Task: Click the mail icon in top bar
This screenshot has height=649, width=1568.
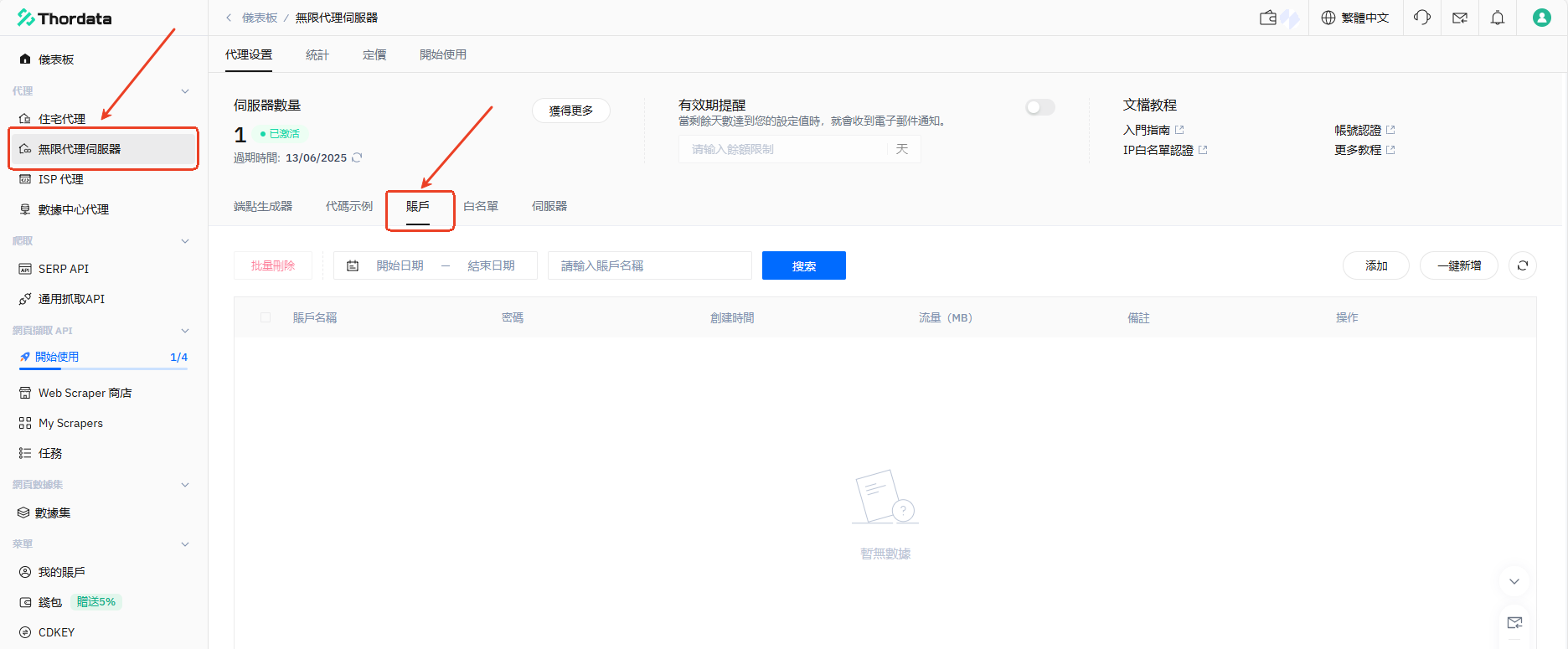Action: (x=1460, y=18)
